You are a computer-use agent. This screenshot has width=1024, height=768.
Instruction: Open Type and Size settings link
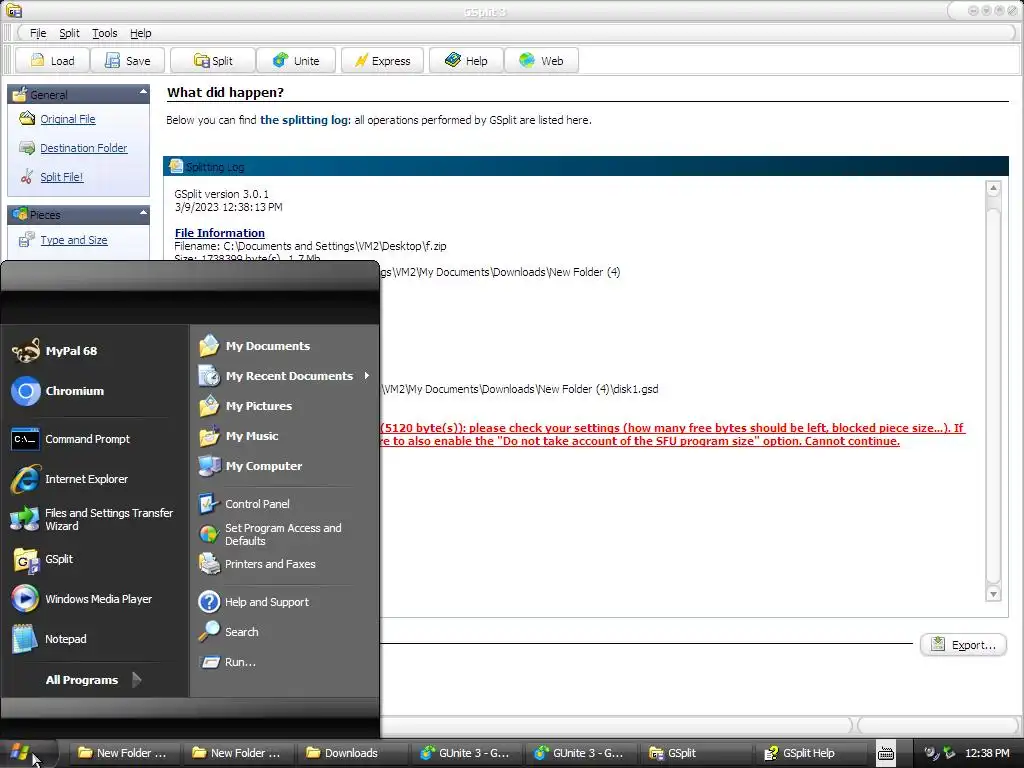74,240
